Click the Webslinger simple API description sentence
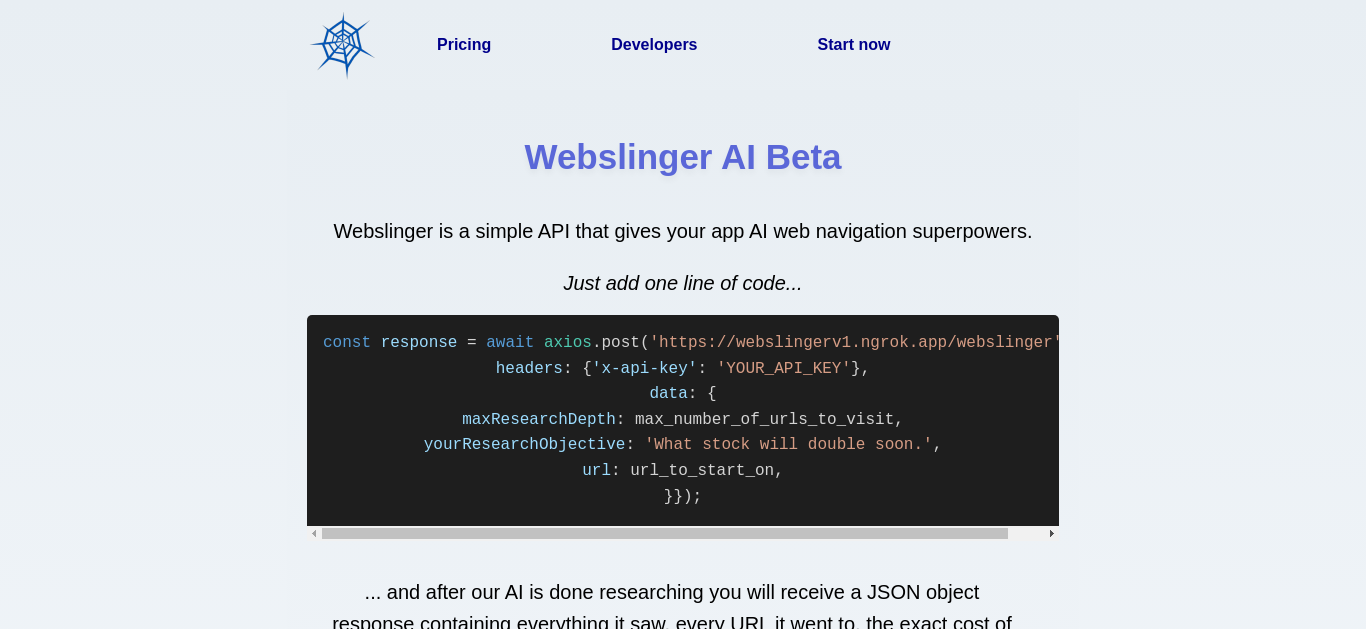 click(x=683, y=231)
